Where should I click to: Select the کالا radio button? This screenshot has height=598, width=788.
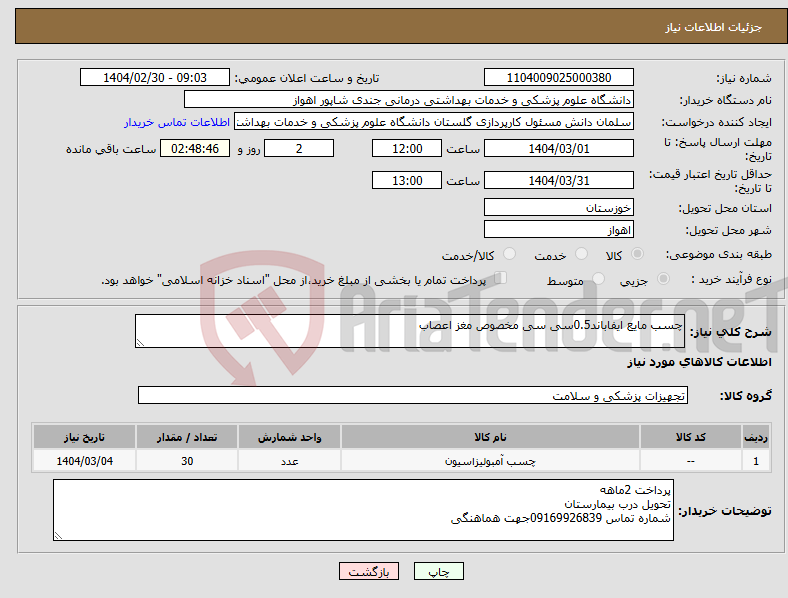click(x=637, y=254)
